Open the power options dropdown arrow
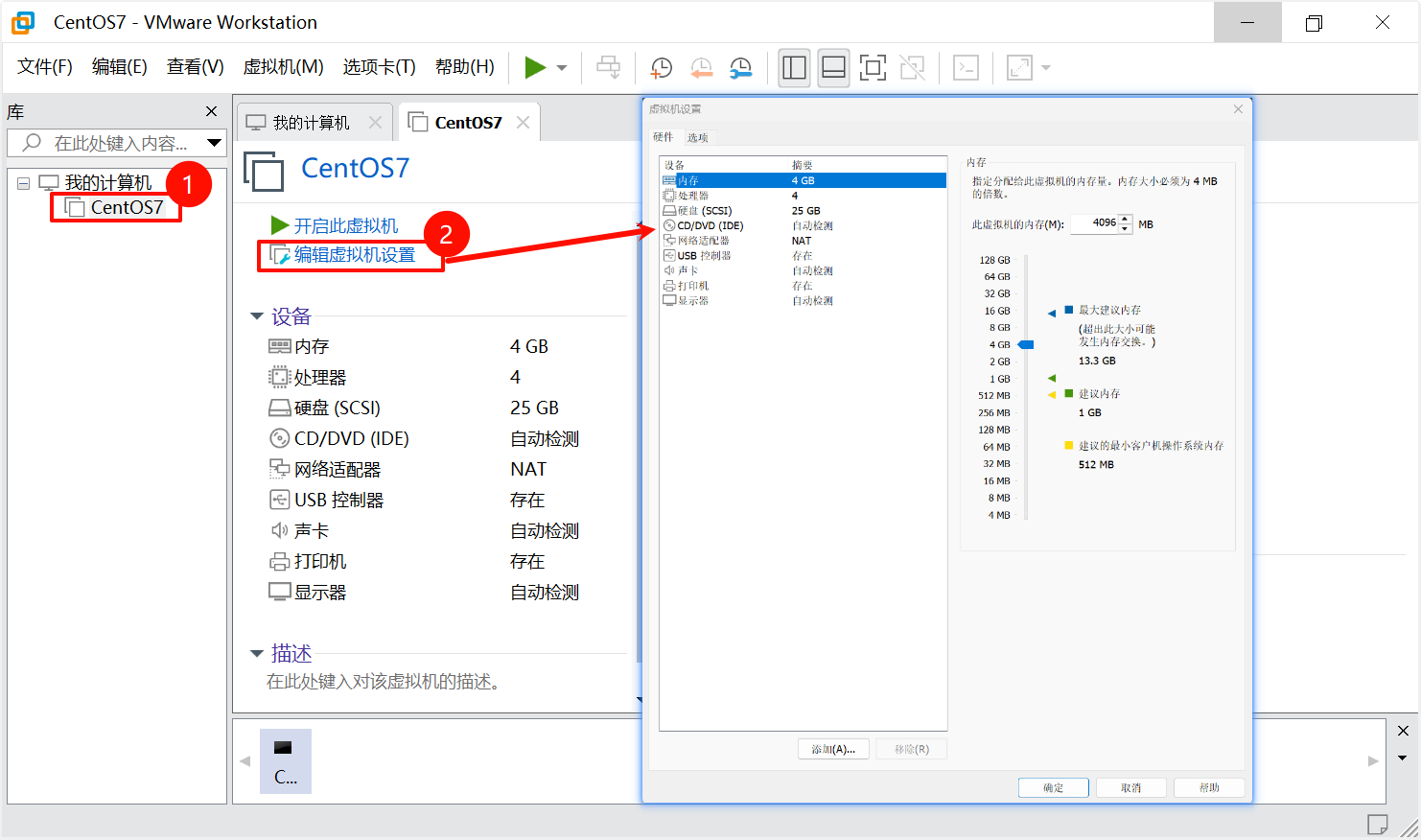 [x=562, y=67]
